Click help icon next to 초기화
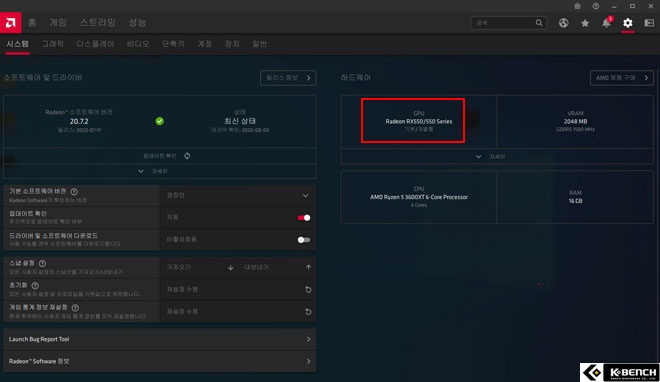The width and height of the screenshot is (660, 382). tap(35, 285)
